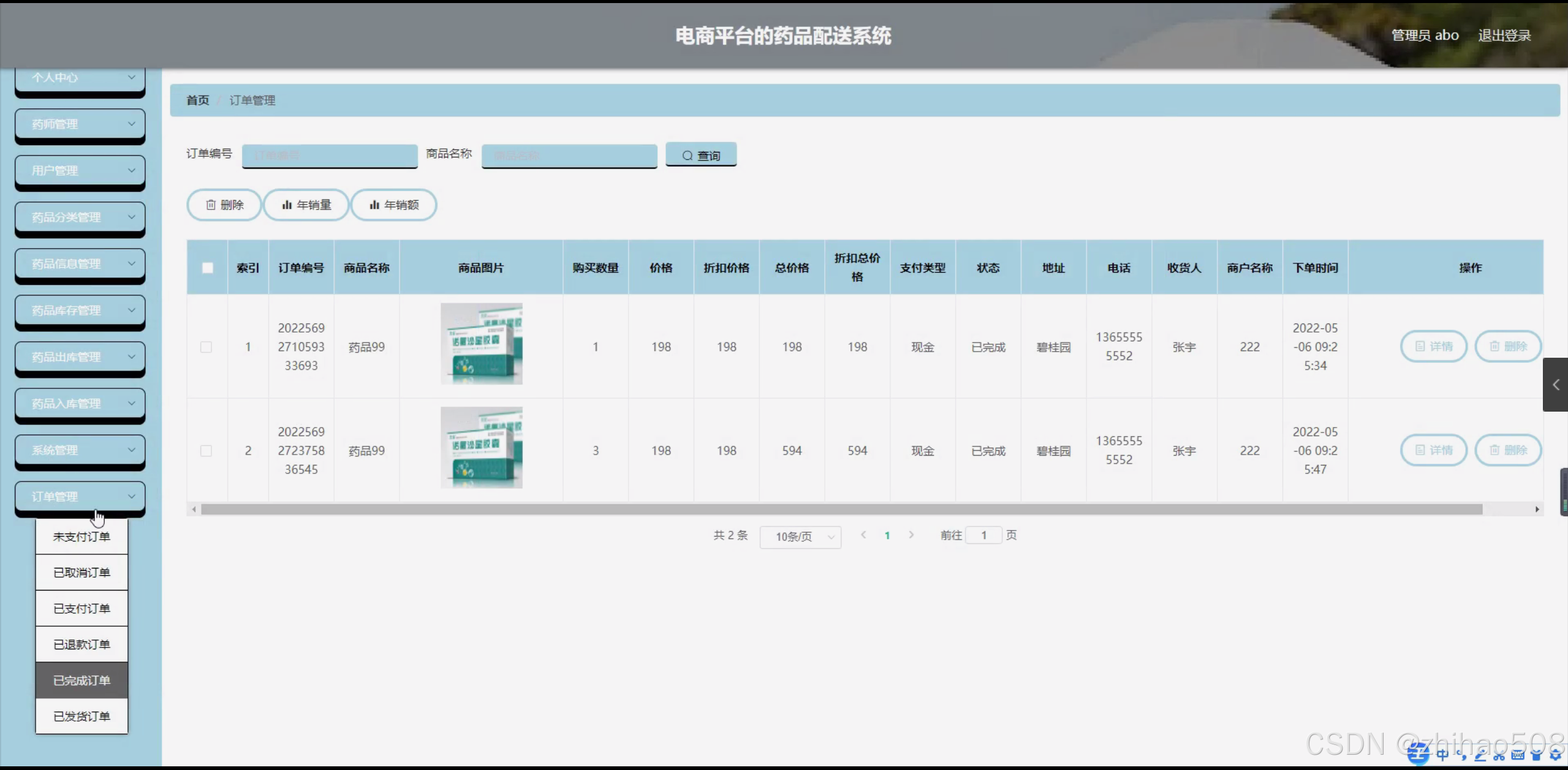1568x770 pixels.
Task: Expand the 系统管理 sidebar menu
Action: [80, 450]
